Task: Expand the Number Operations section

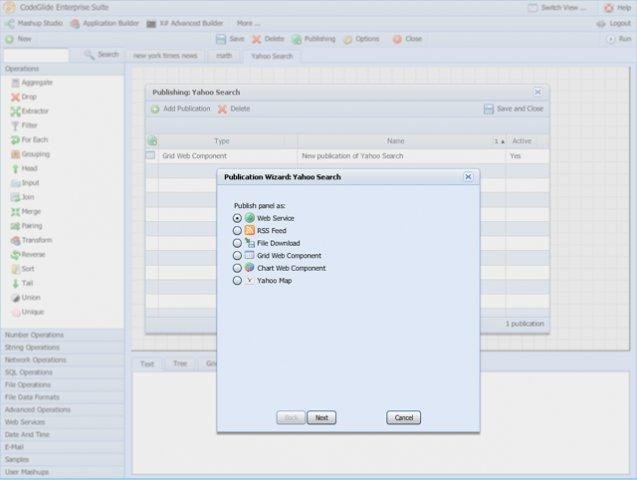Action: [63, 335]
